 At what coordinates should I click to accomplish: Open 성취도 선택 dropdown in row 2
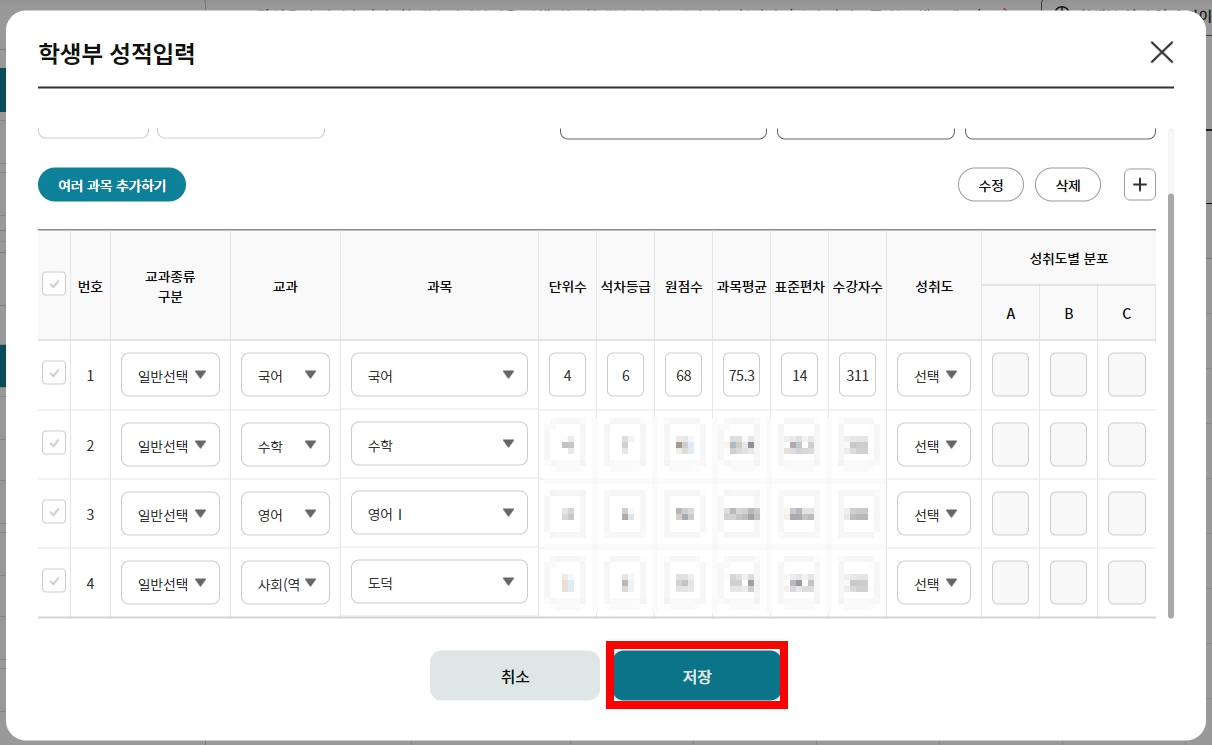pos(934,445)
